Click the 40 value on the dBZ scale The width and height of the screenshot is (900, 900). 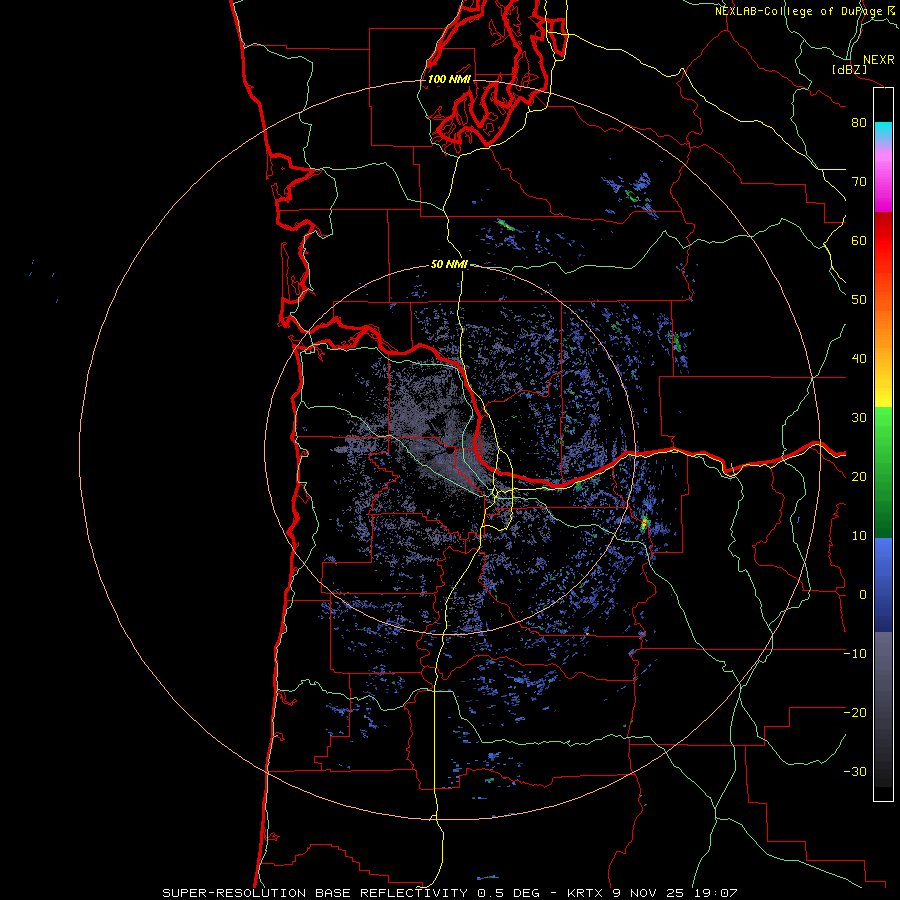[859, 359]
